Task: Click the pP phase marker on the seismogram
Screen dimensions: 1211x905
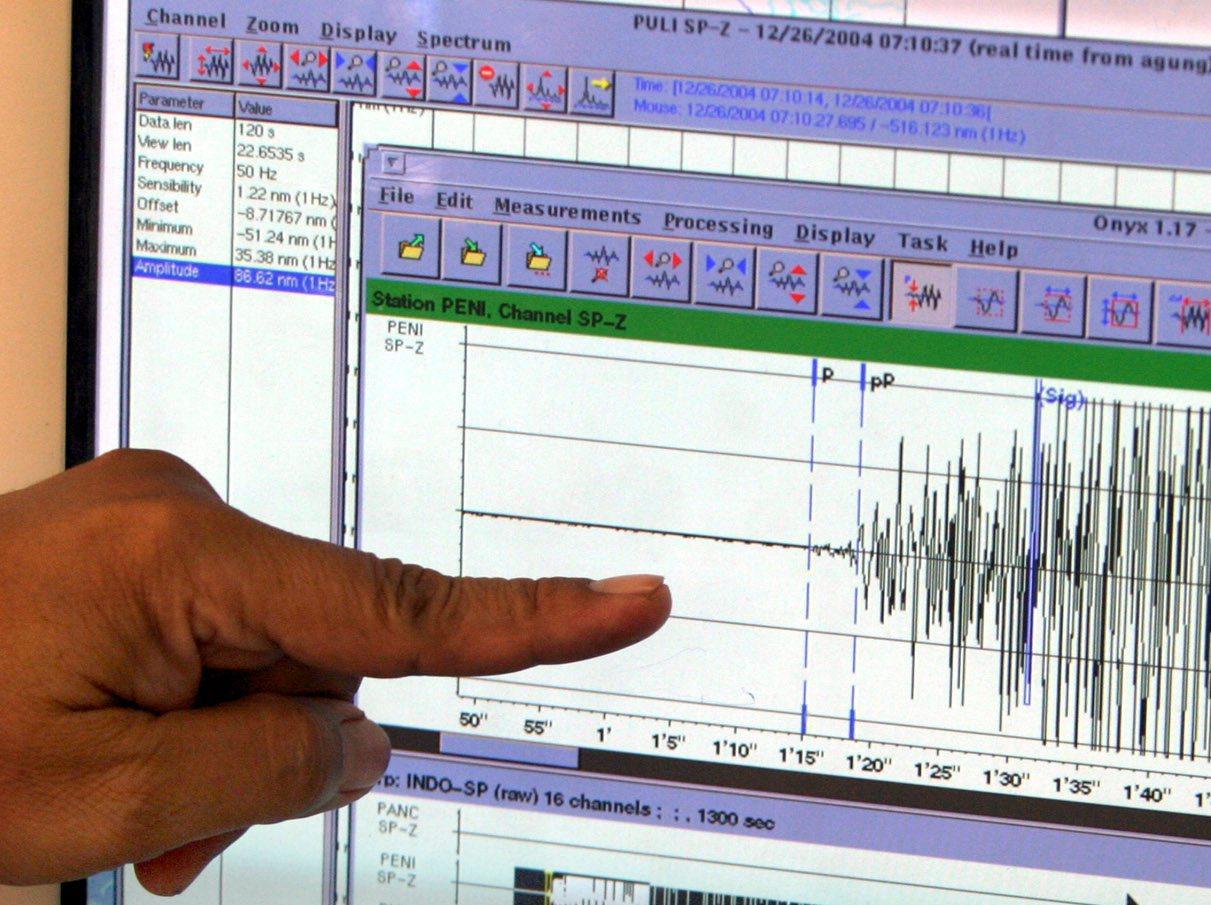Action: (x=881, y=381)
